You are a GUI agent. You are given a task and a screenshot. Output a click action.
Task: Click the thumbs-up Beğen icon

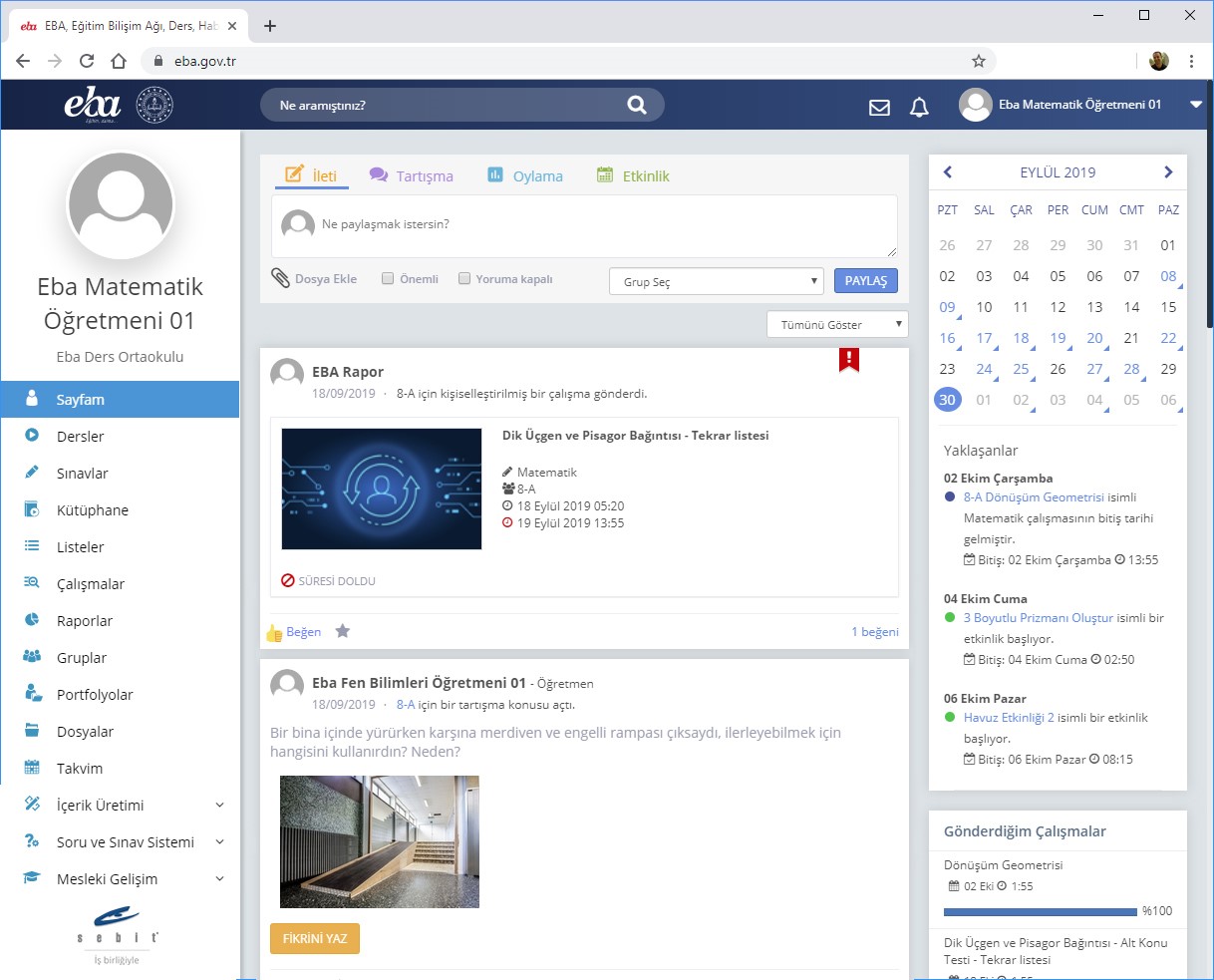coord(274,632)
